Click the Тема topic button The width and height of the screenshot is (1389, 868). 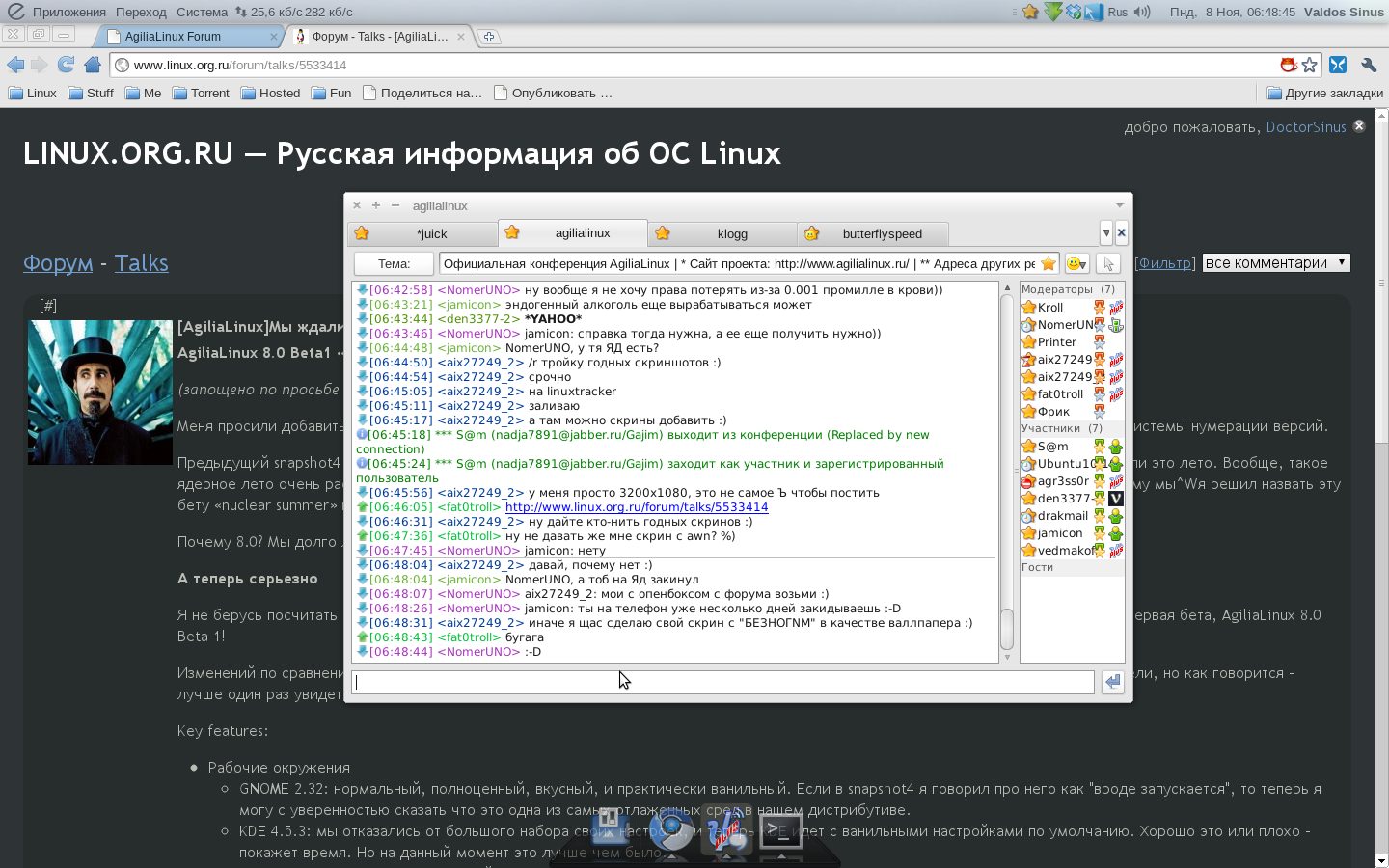click(394, 263)
